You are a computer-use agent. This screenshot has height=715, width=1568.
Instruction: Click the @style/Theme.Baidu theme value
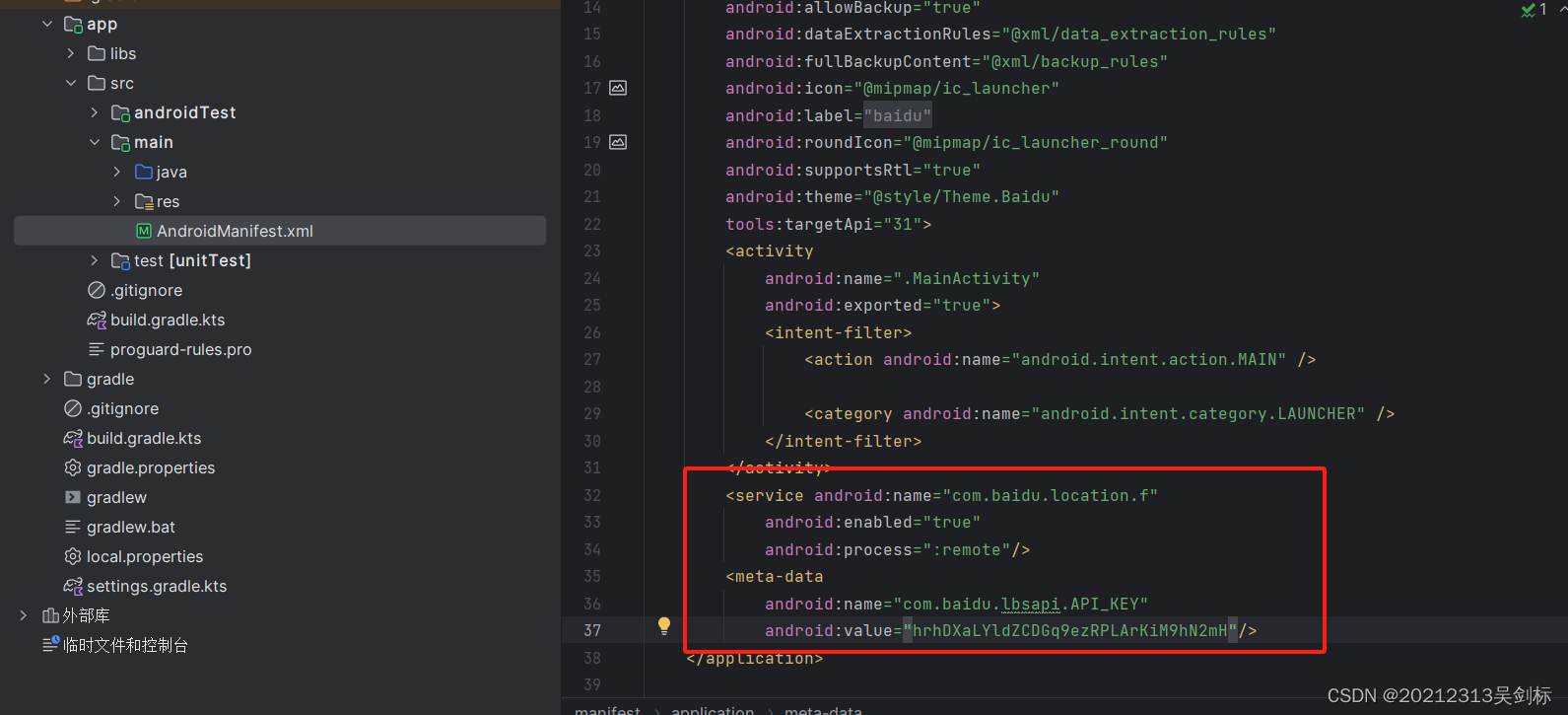pyautogui.click(x=962, y=196)
